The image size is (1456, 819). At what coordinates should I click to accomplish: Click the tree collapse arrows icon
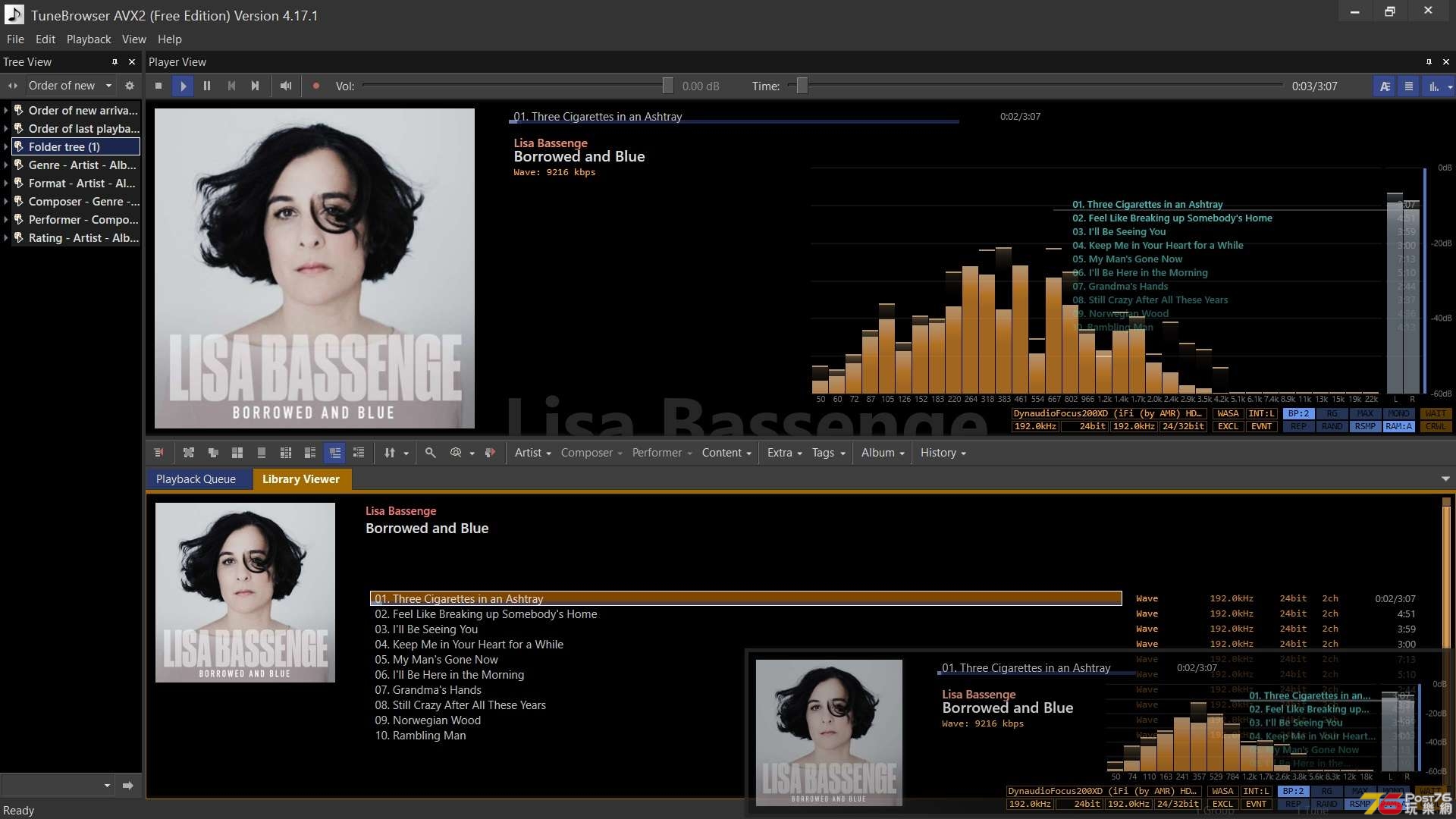click(13, 86)
